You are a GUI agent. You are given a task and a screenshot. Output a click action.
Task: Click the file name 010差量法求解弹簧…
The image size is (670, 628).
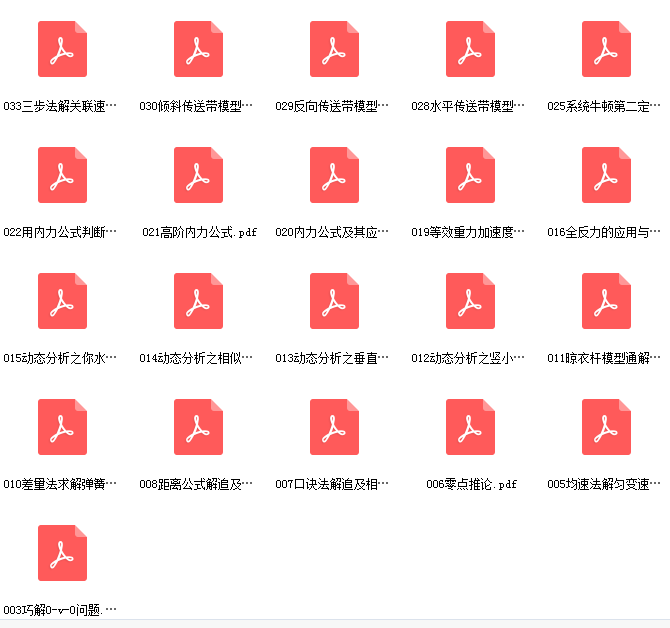60,484
